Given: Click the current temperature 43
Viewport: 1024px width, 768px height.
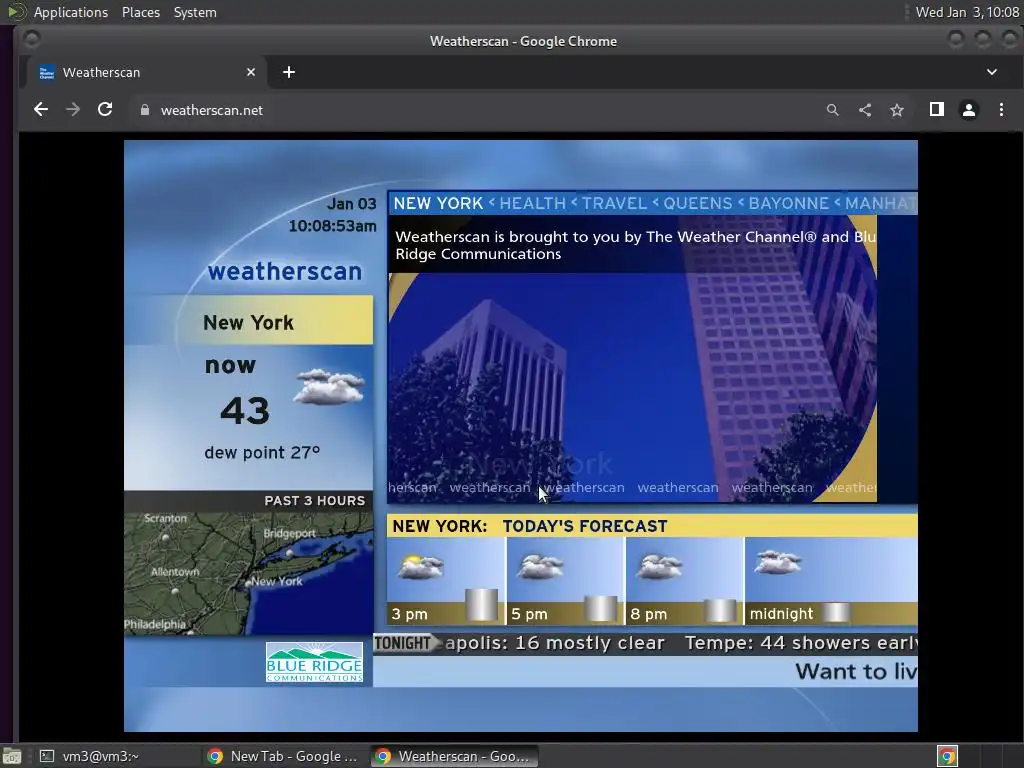Looking at the screenshot, I should coord(245,411).
